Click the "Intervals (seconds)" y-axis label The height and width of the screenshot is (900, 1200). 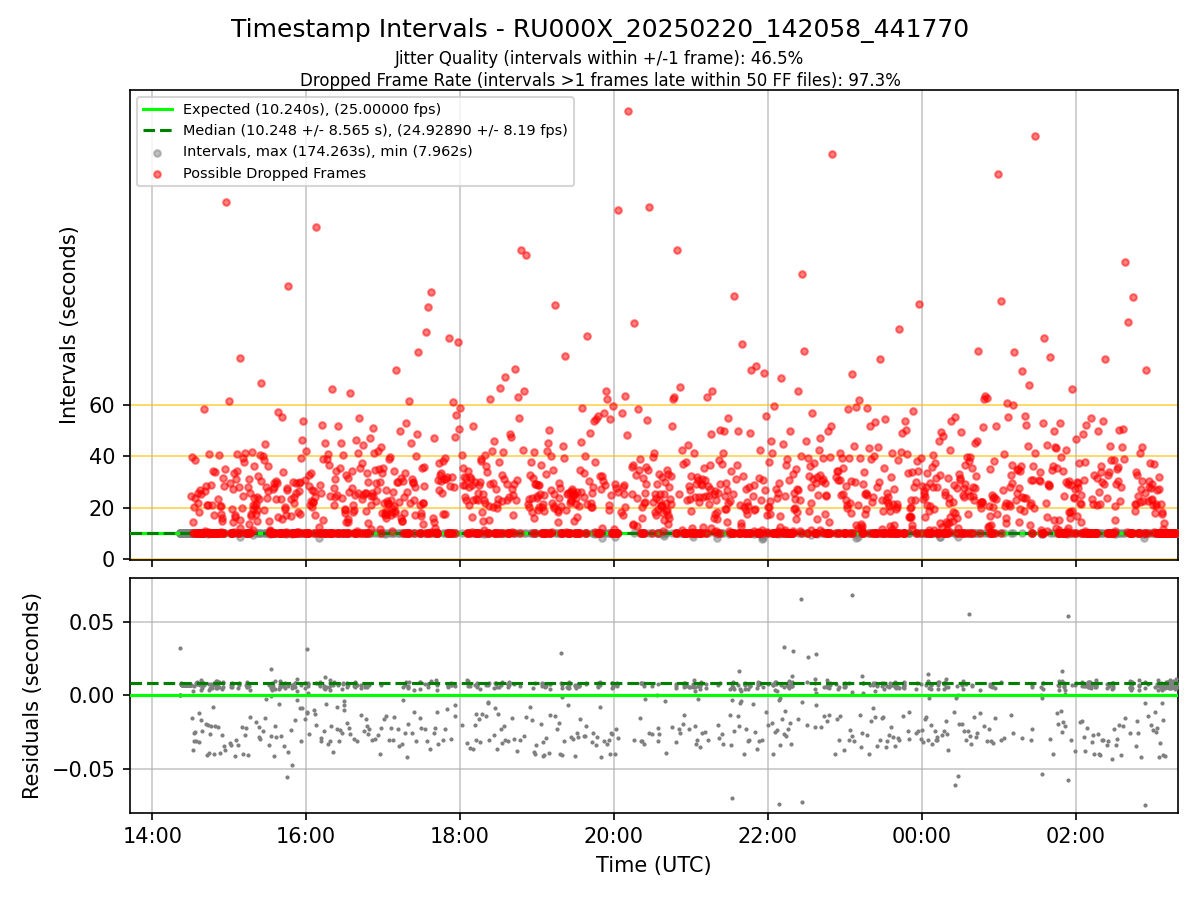point(68,324)
